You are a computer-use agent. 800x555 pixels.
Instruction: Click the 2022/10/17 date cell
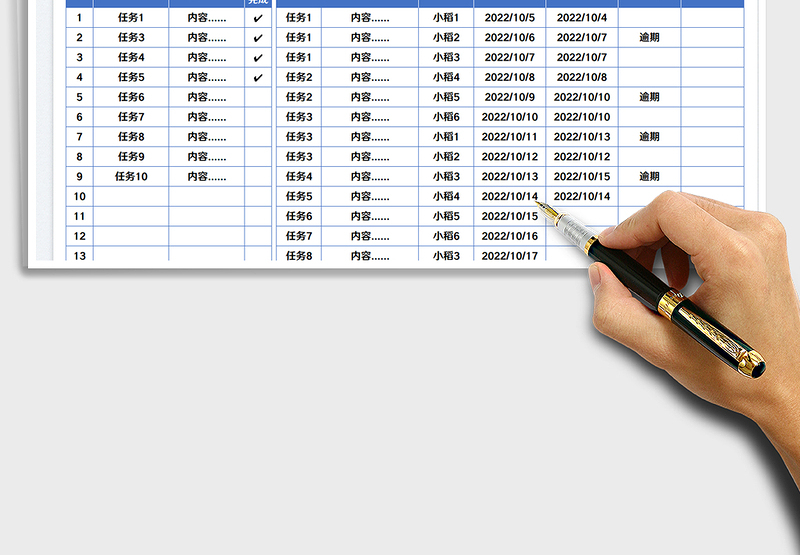click(x=510, y=255)
